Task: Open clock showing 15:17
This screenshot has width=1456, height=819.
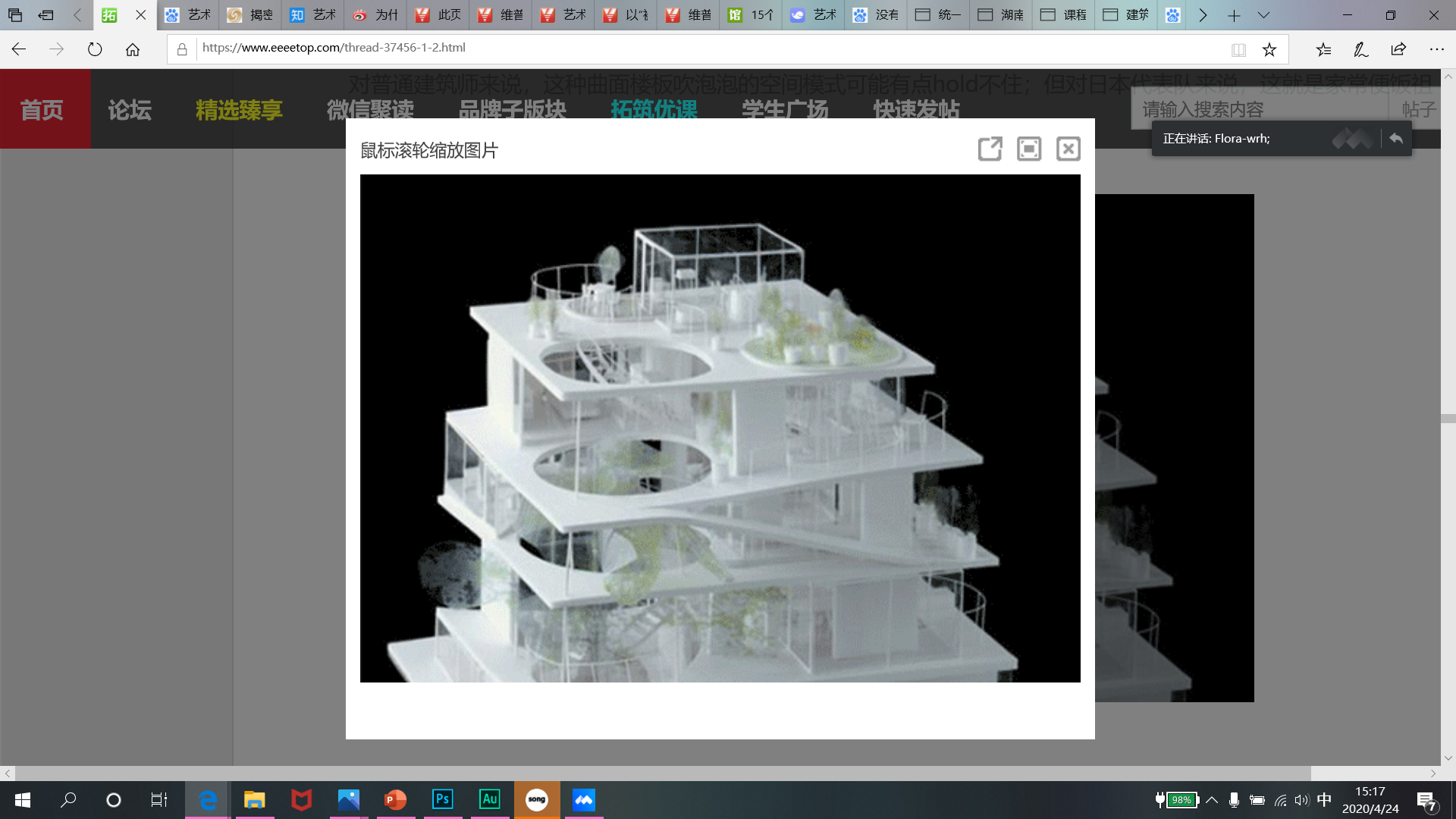Action: click(x=1370, y=800)
